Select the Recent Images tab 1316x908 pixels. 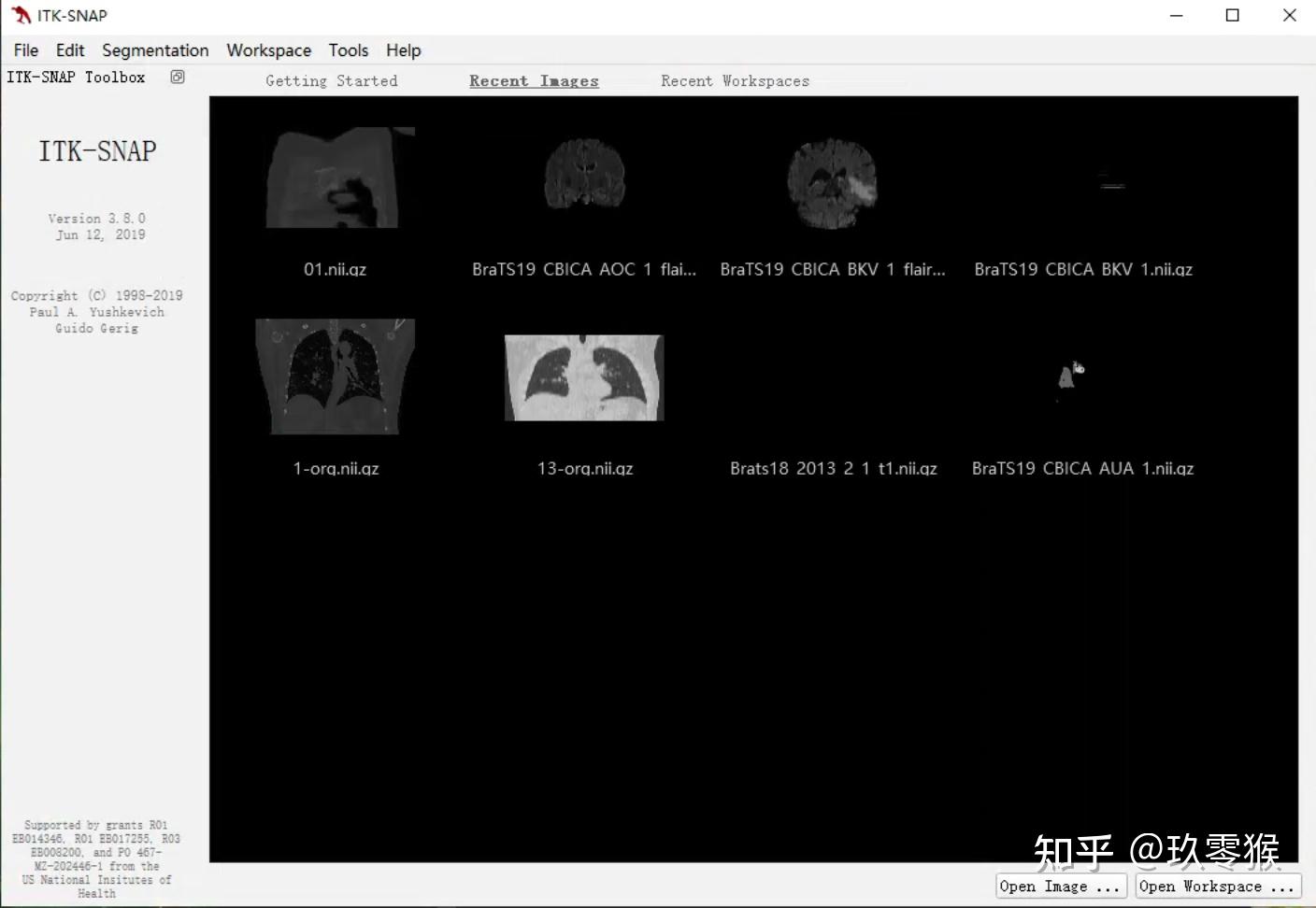click(x=534, y=81)
